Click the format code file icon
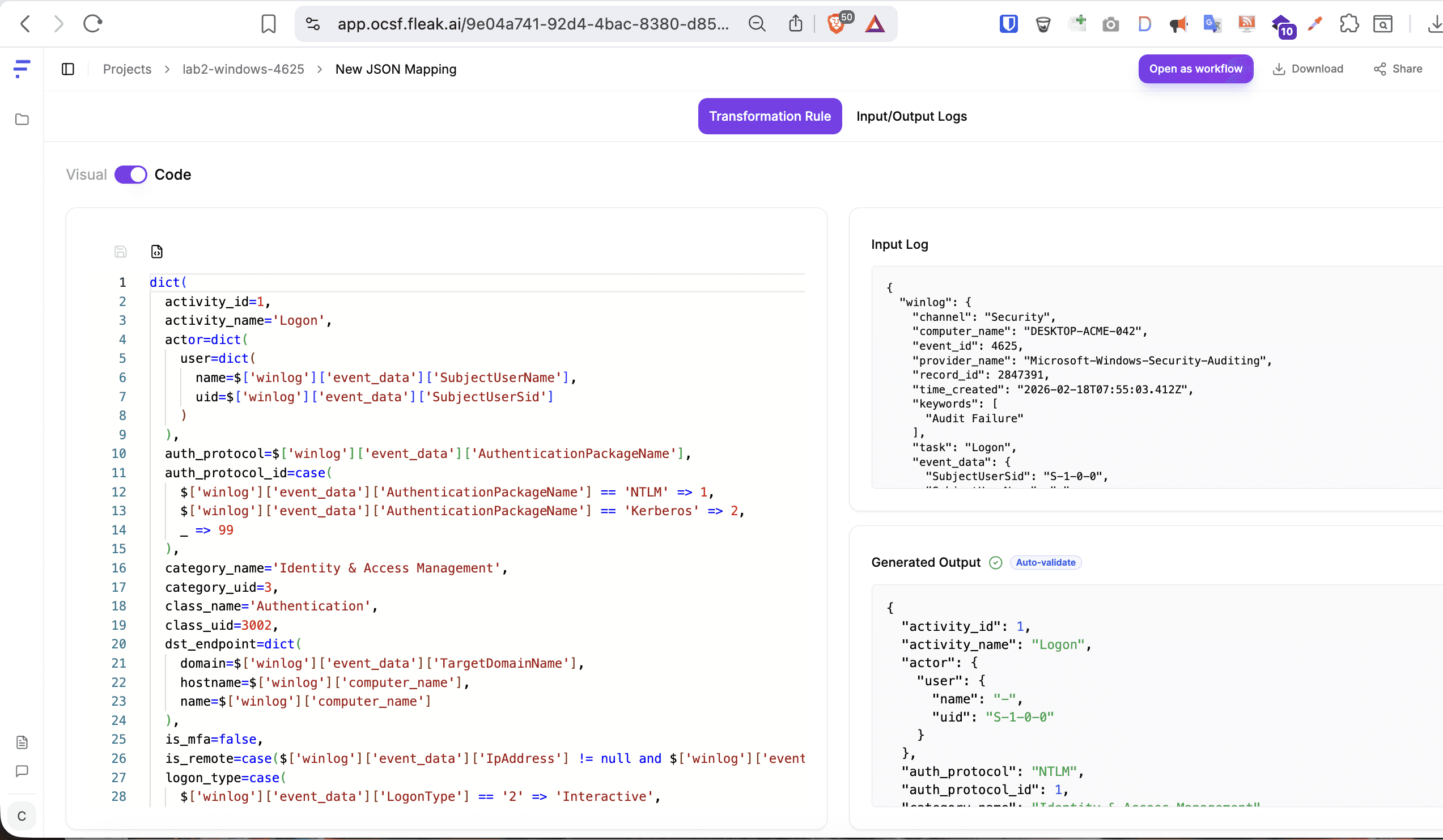Image resolution: width=1443 pixels, height=840 pixels. click(156, 251)
